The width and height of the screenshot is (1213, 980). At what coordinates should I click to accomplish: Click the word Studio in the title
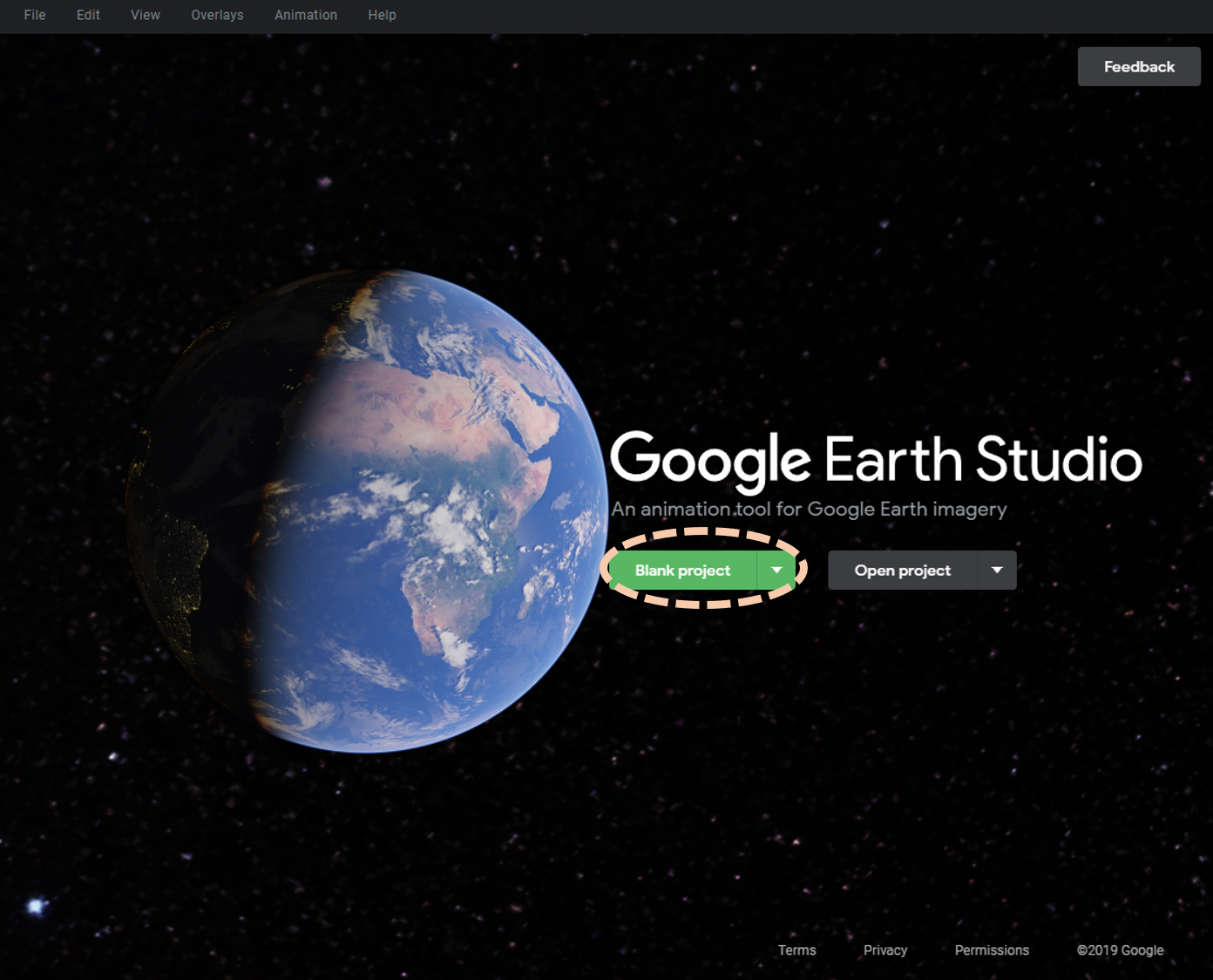click(1058, 459)
